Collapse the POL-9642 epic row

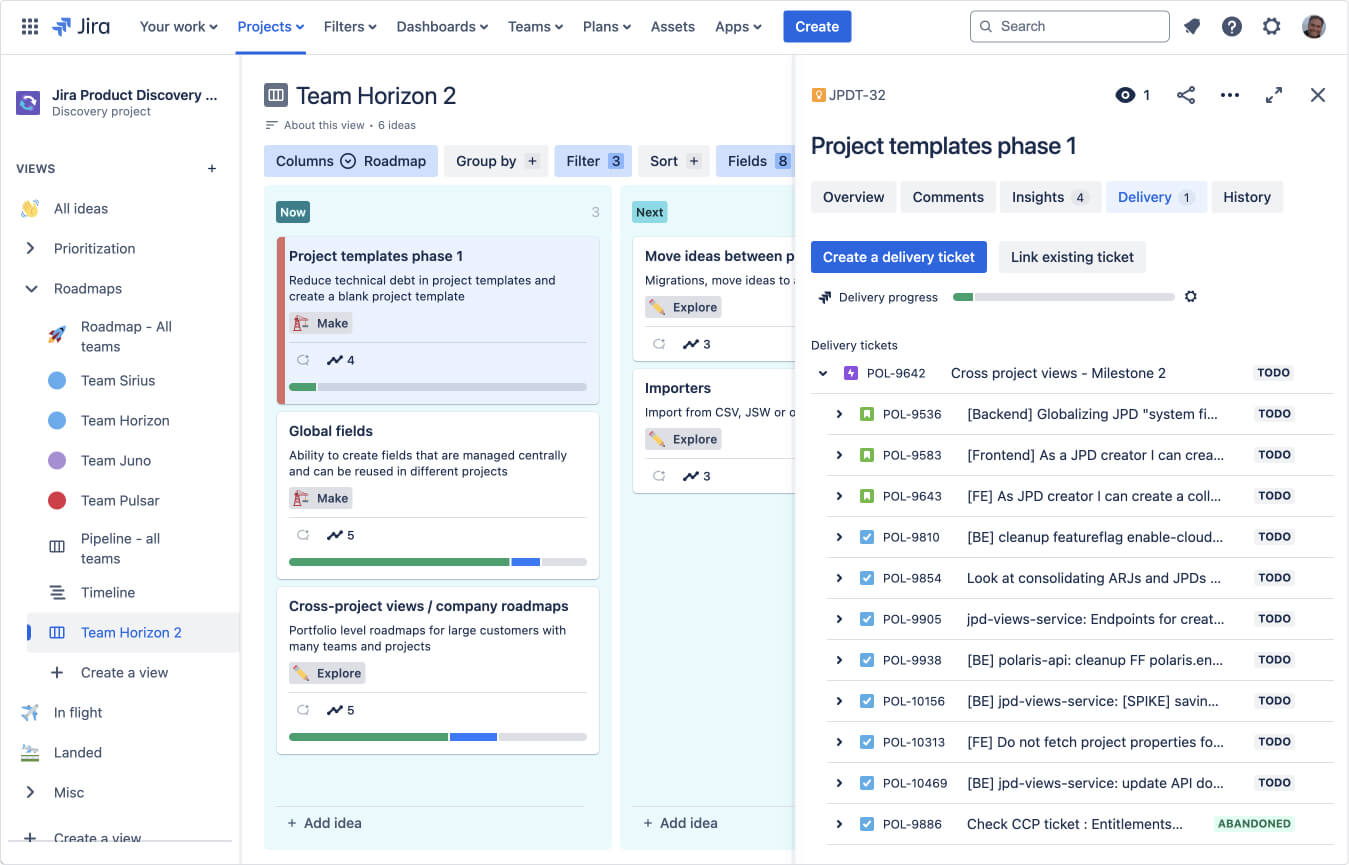pos(823,373)
